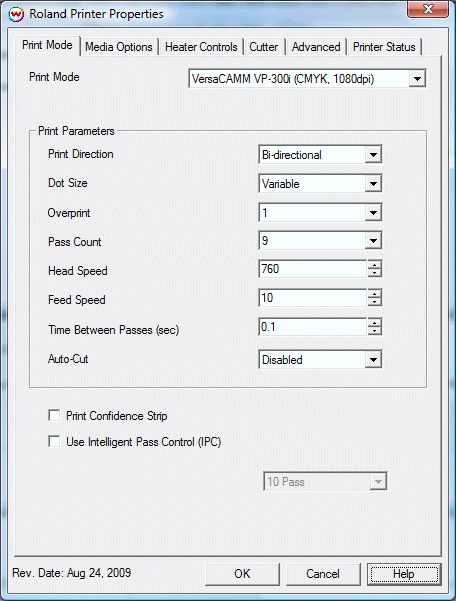Increase Feed Speed with up arrow
456x601 pixels.
coord(374,294)
